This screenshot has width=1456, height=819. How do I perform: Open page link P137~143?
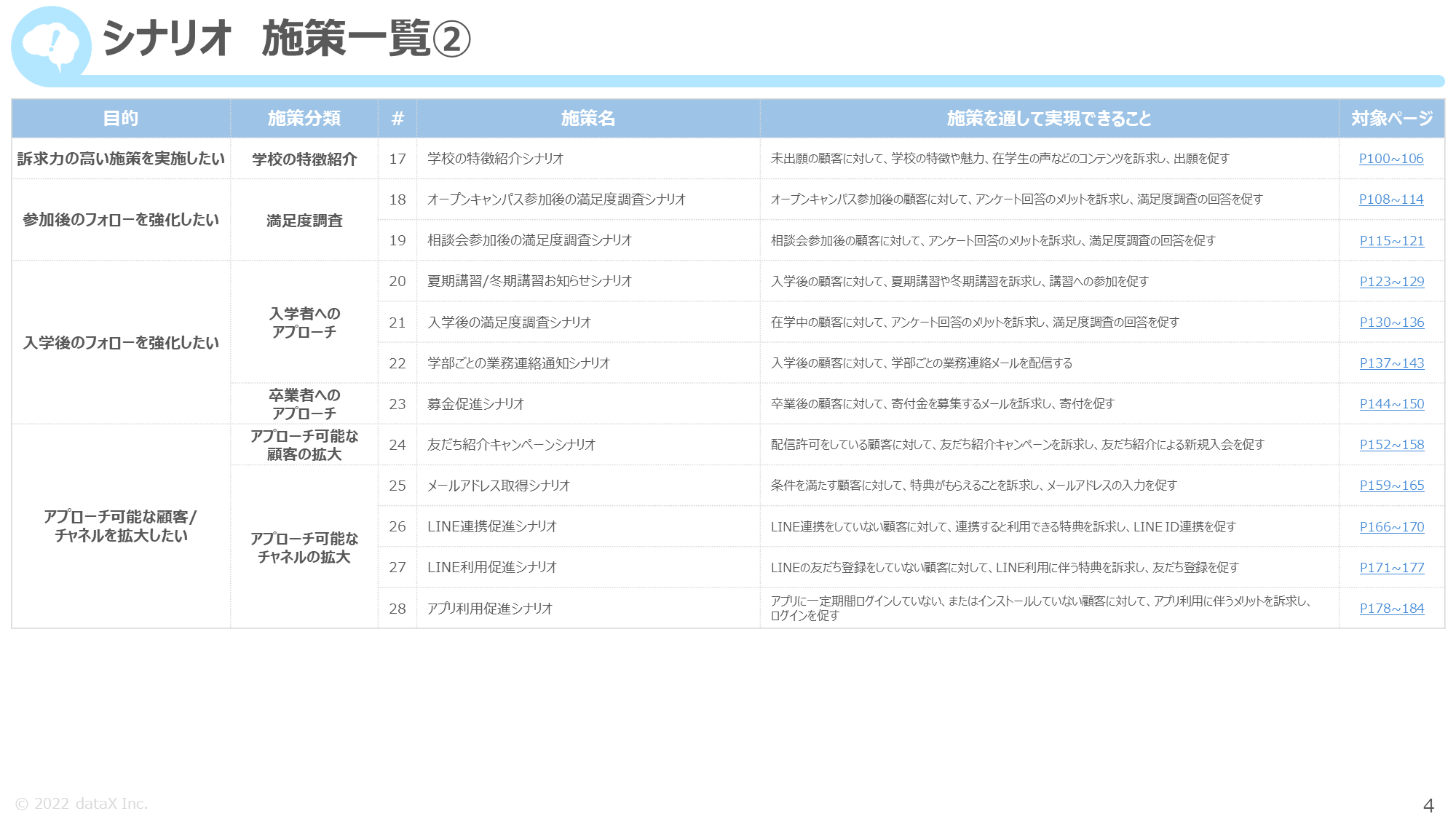click(x=1391, y=363)
